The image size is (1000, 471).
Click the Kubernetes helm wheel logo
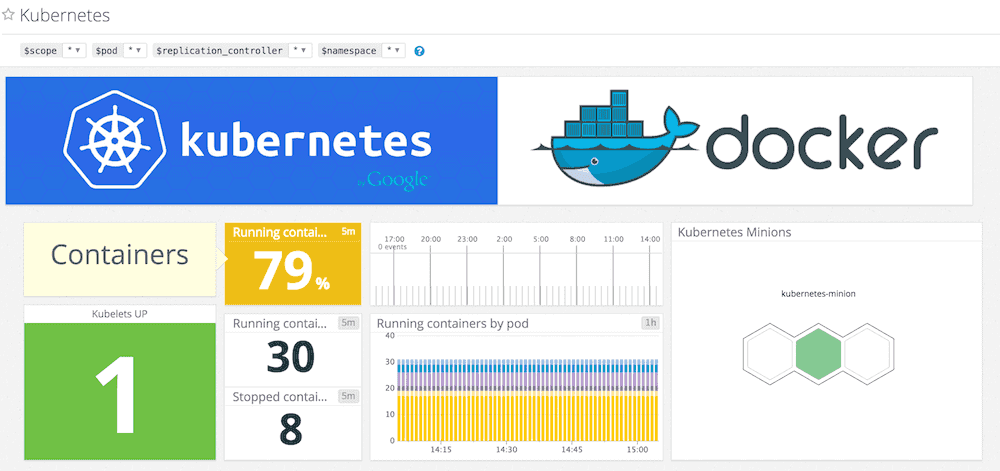point(111,141)
